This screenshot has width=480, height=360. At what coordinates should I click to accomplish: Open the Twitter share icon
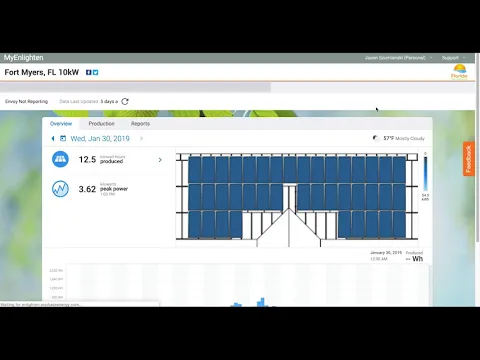click(96, 72)
